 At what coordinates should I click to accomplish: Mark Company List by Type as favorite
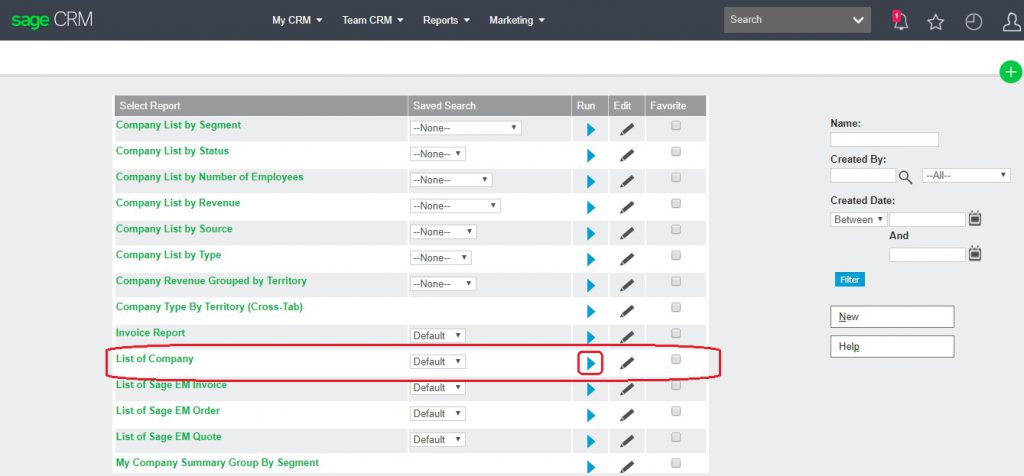pyautogui.click(x=676, y=255)
